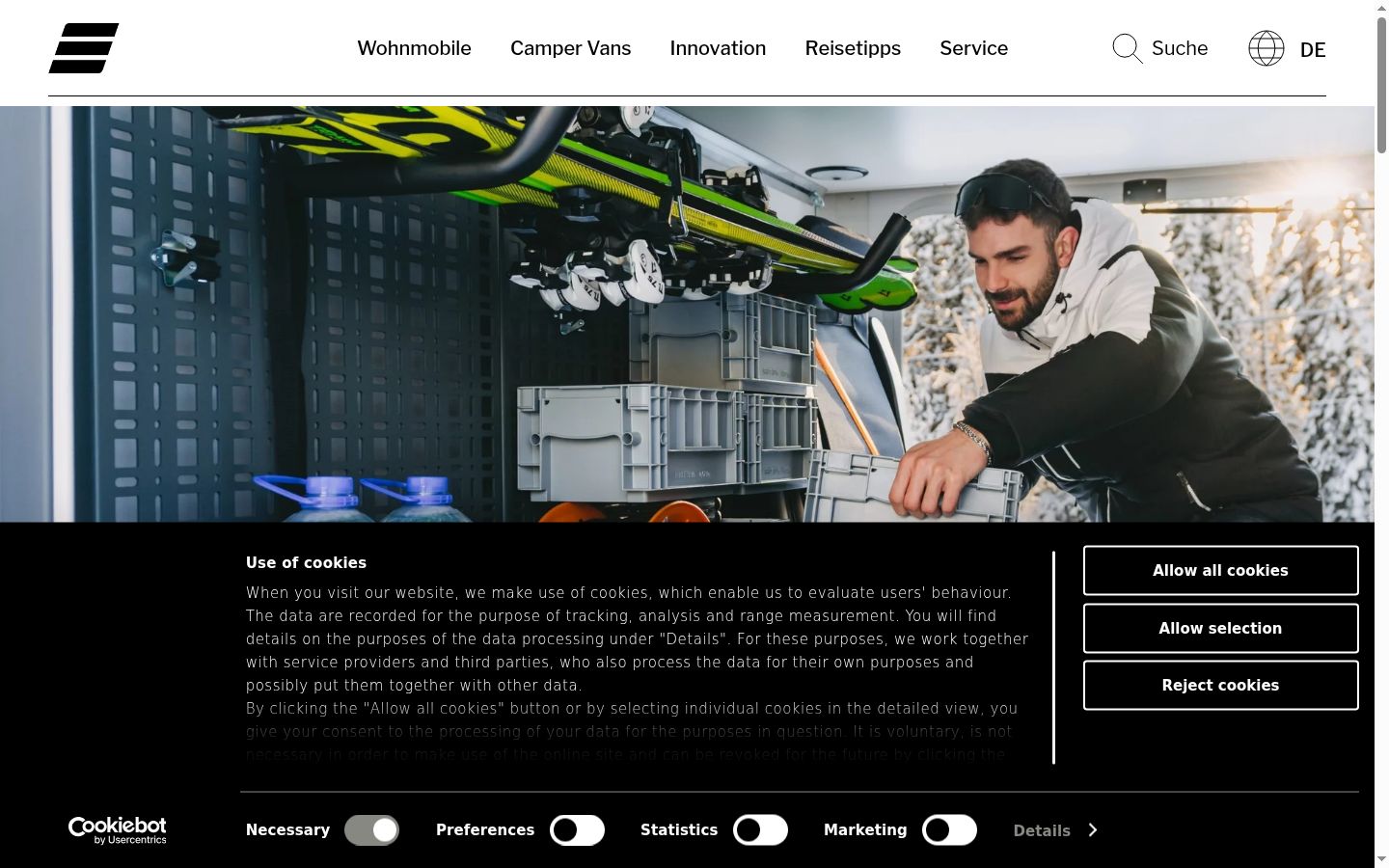Viewport: 1389px width, 868px height.
Task: Click the cookie text scrollbar
Action: coord(1053,658)
